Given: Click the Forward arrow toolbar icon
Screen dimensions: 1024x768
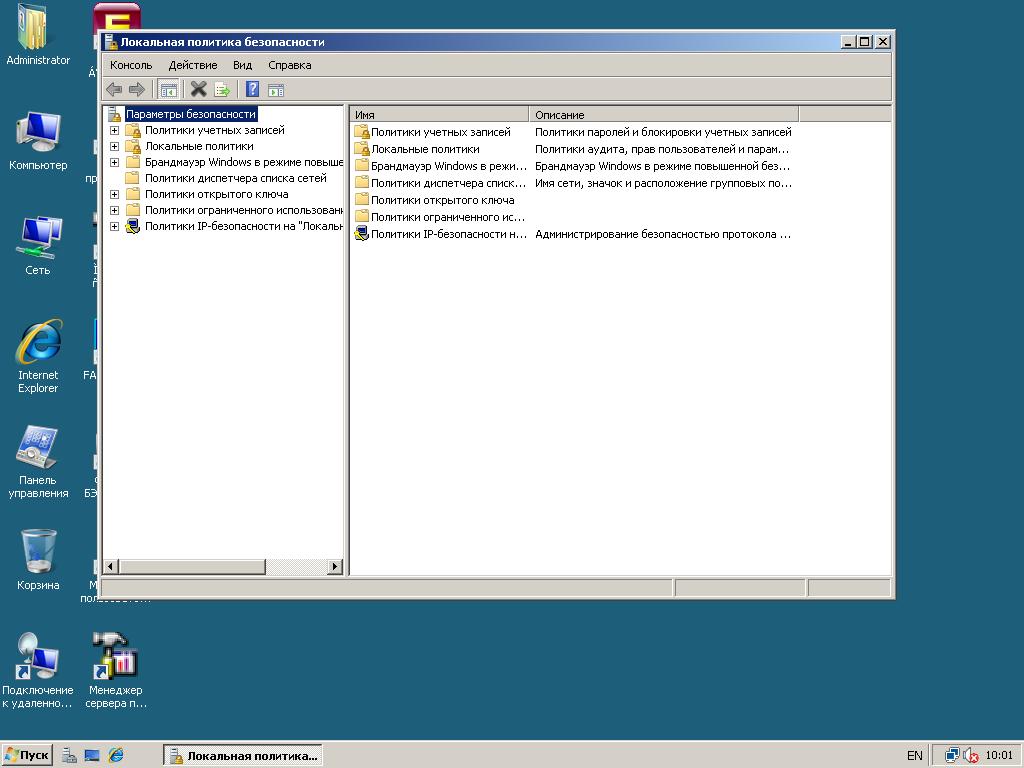Looking at the screenshot, I should click(x=136, y=89).
